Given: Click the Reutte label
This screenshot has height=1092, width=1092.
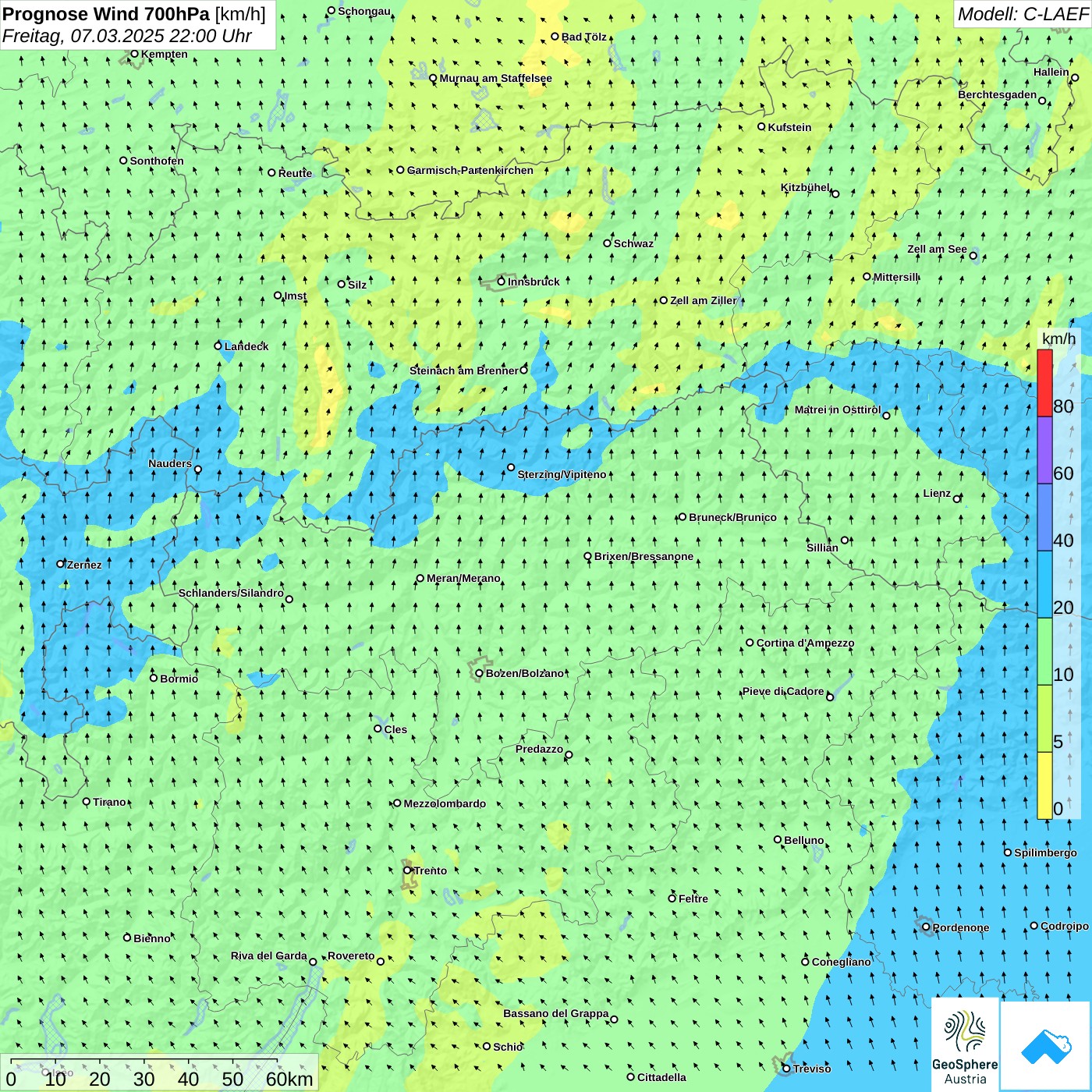Looking at the screenshot, I should 296,173.
